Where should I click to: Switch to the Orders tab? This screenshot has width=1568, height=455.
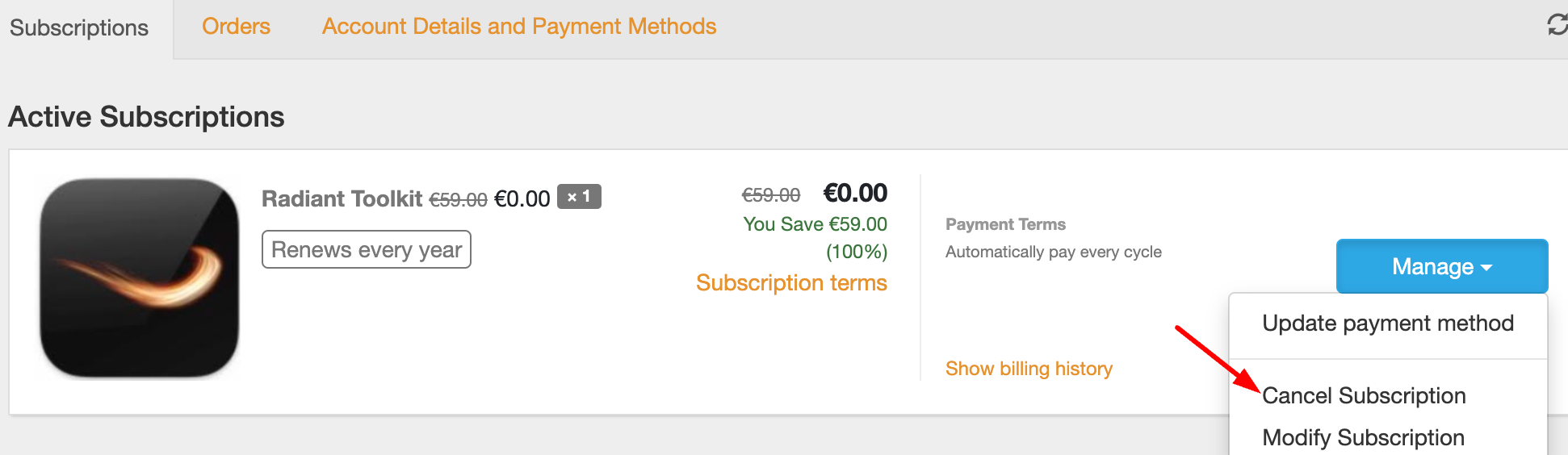(236, 26)
